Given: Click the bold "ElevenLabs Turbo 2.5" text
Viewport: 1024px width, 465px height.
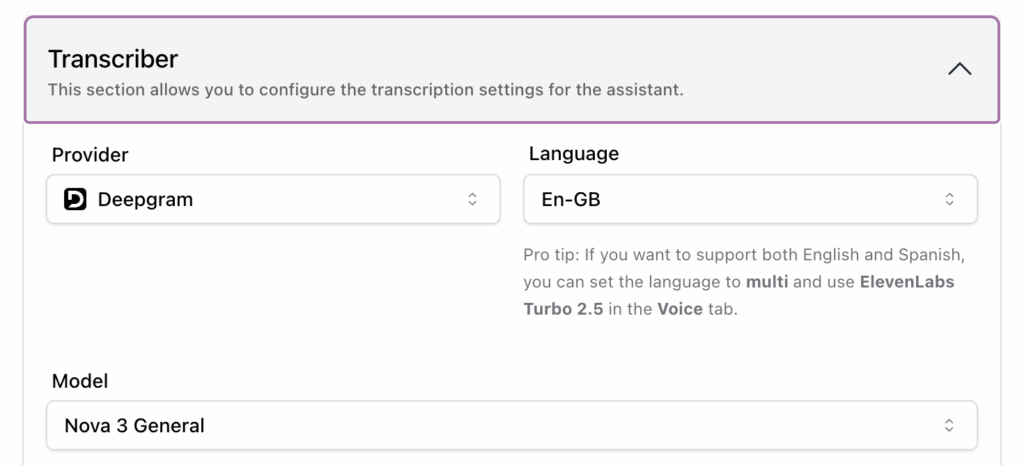Looking at the screenshot, I should coord(907,282).
